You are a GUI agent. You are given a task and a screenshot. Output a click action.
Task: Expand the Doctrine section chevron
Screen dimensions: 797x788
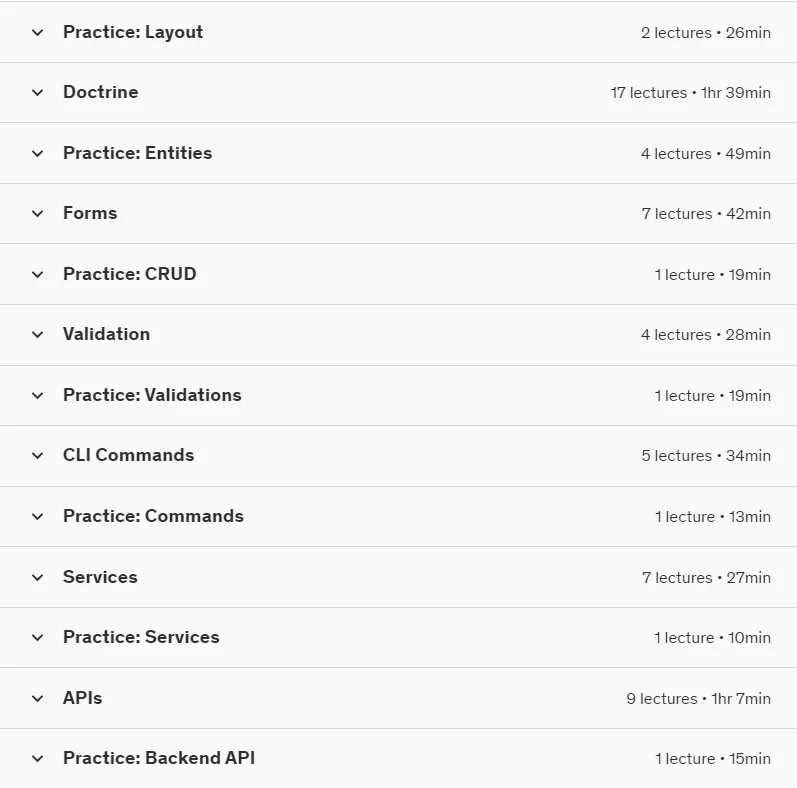(37, 93)
